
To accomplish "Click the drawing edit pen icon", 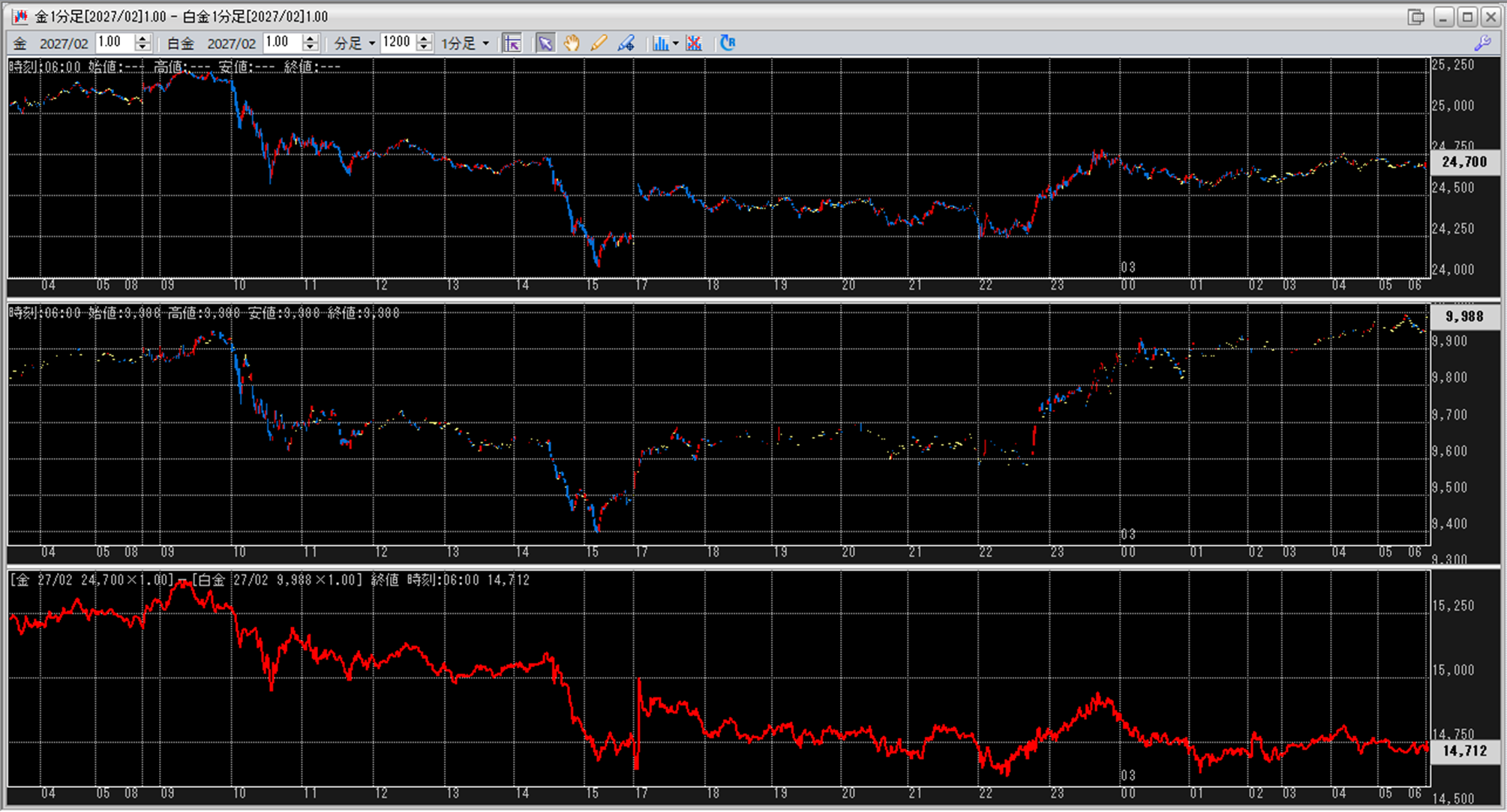I will click(626, 43).
